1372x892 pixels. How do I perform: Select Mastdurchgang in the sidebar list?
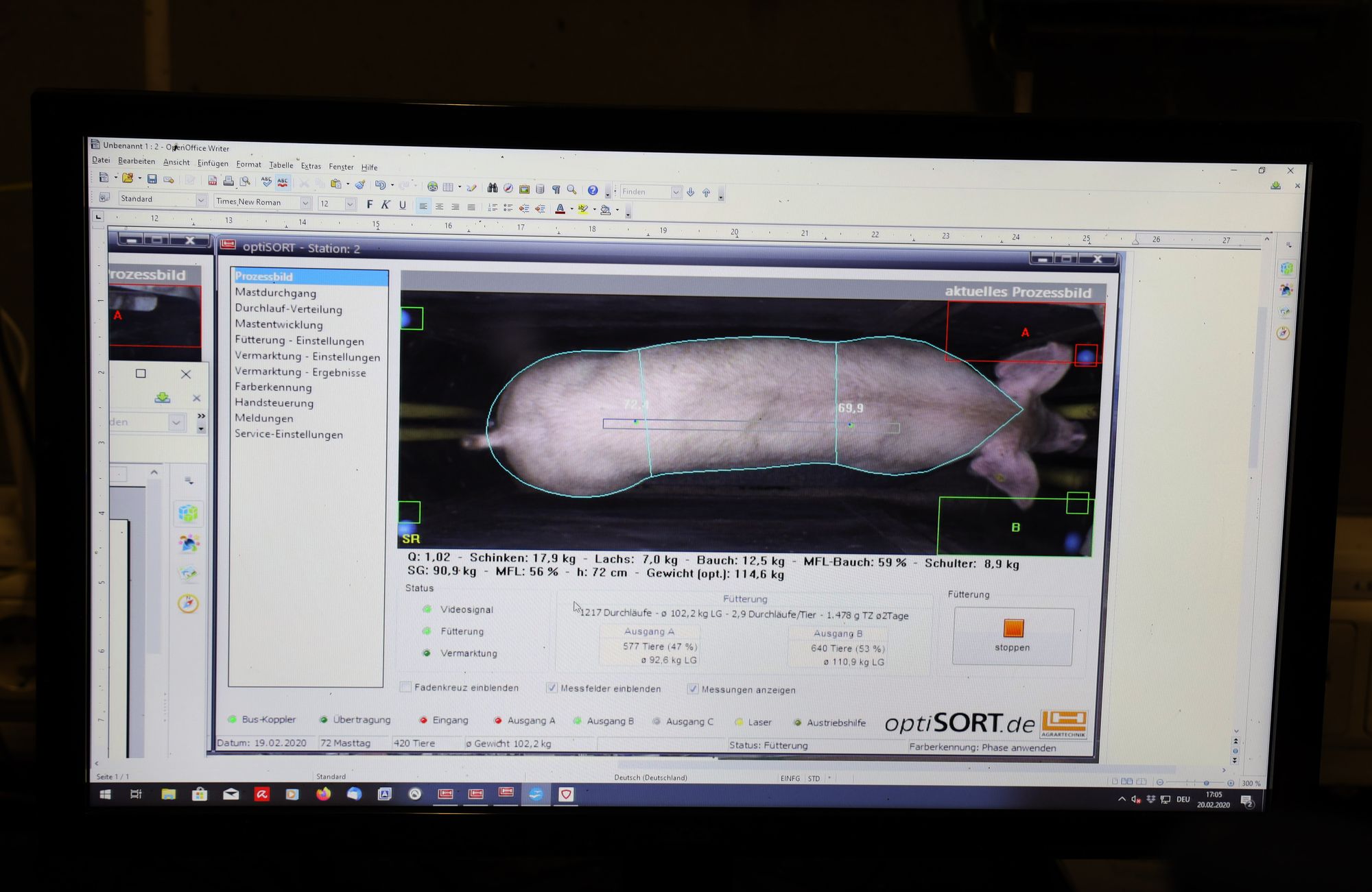275,293
